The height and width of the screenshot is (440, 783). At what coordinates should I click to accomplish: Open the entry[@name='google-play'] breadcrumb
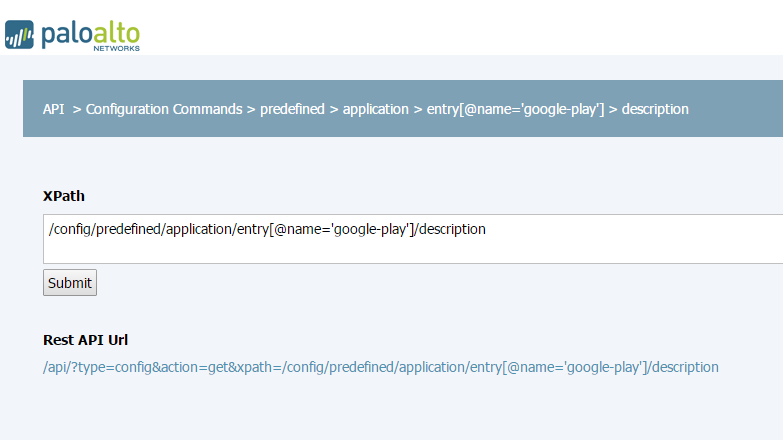click(x=516, y=109)
